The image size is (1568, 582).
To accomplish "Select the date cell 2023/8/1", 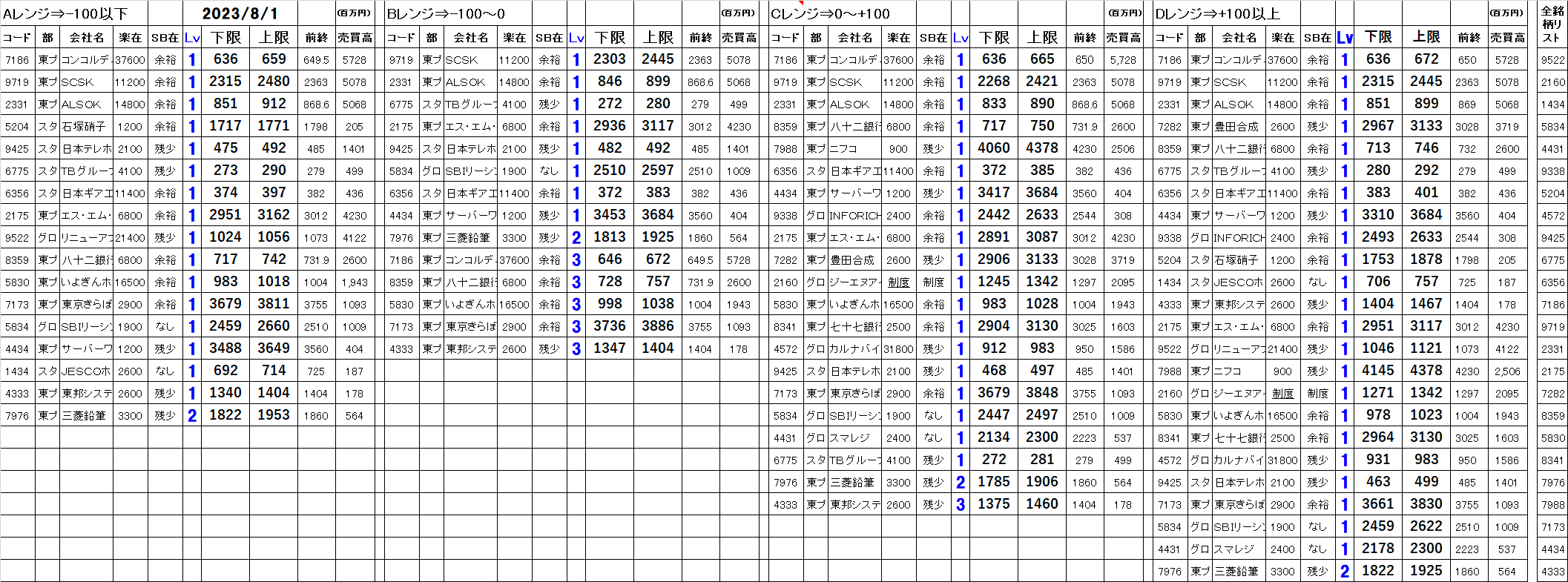I will click(240, 13).
